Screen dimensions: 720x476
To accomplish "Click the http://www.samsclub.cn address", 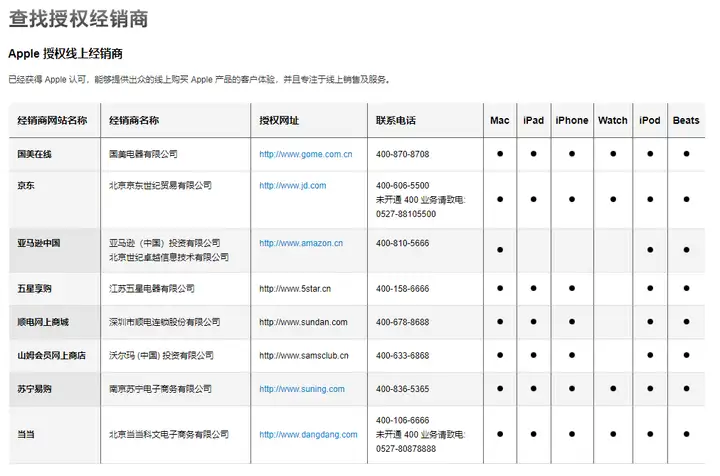I will coord(304,356).
